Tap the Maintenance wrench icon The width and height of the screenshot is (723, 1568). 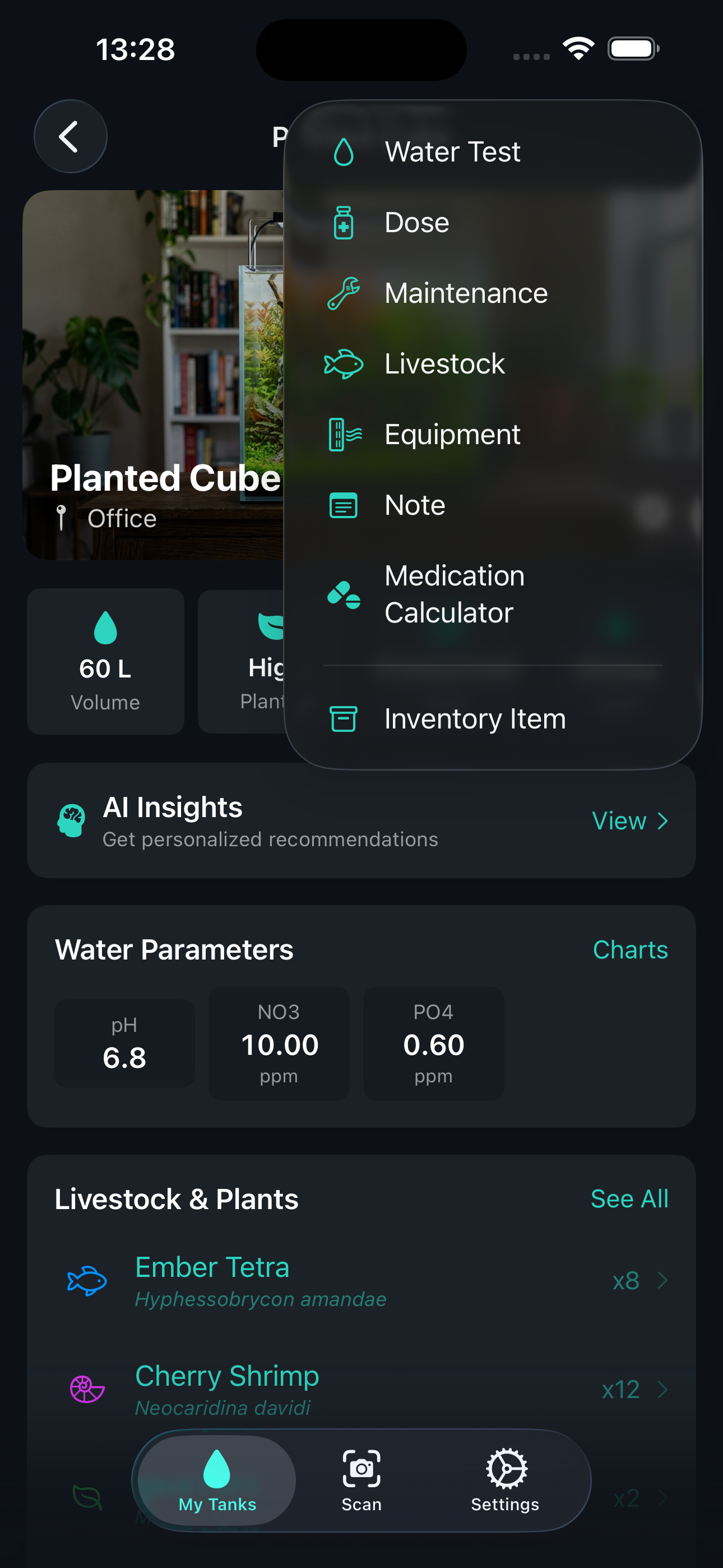pyautogui.click(x=344, y=293)
